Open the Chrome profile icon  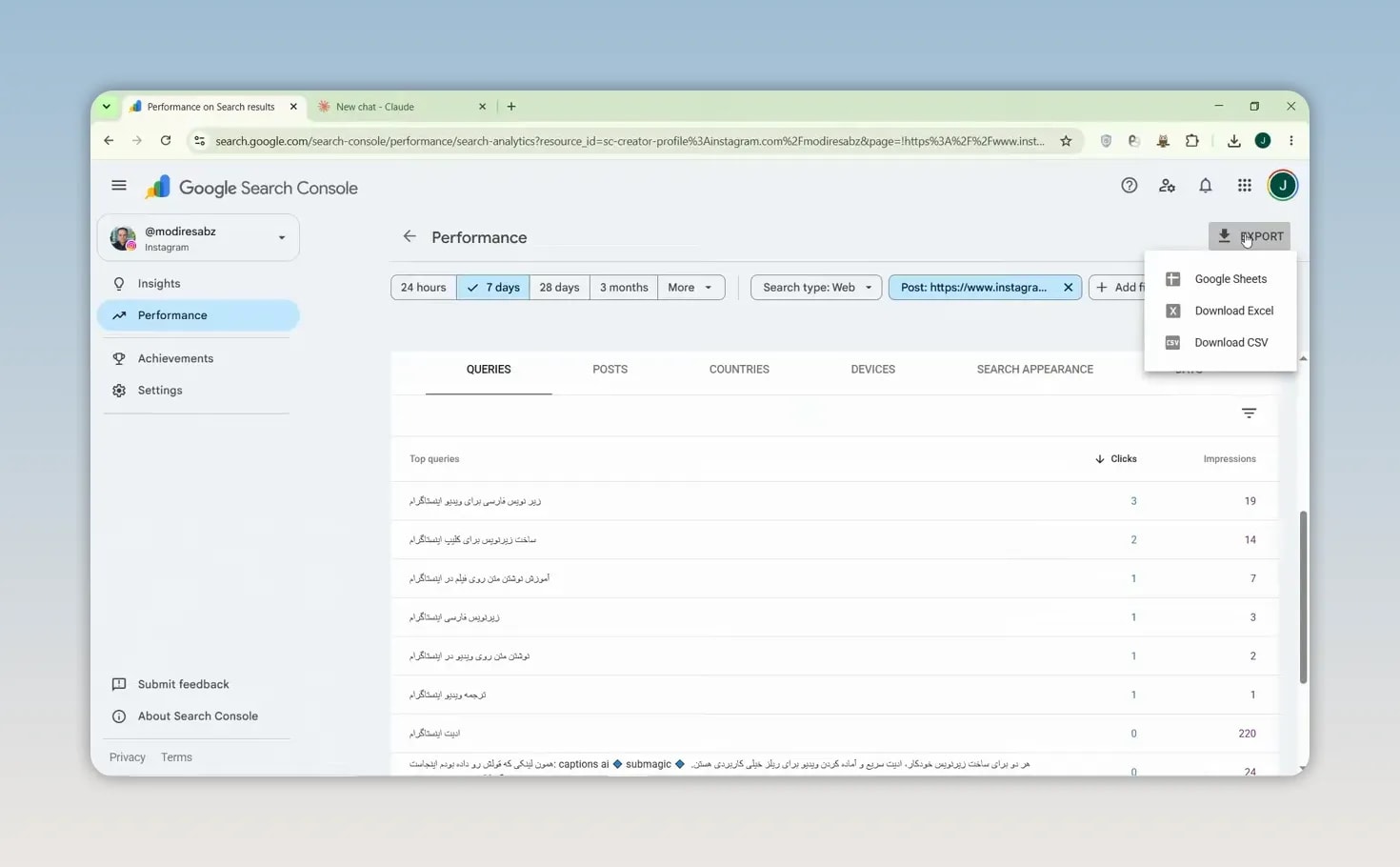1263,141
